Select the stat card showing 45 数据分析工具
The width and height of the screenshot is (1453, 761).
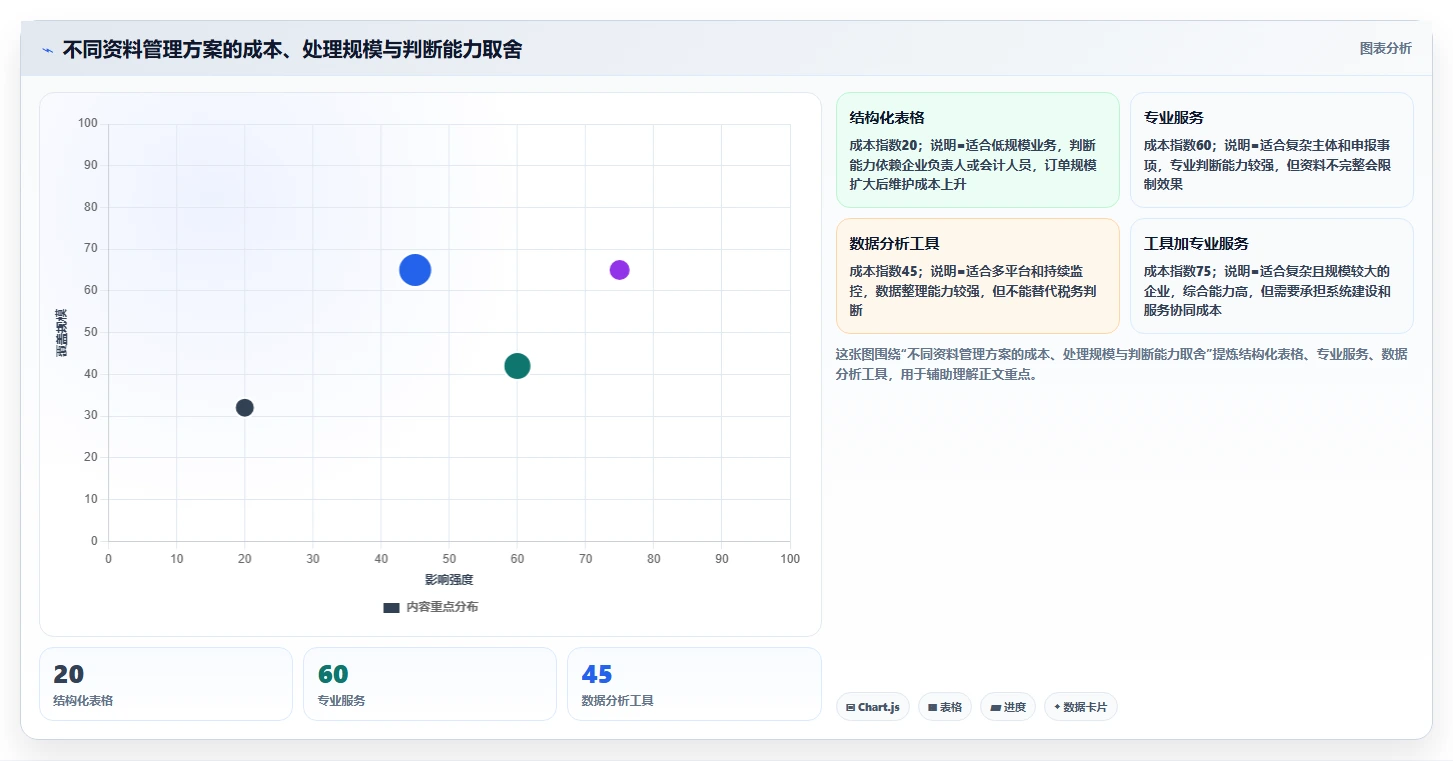694,684
